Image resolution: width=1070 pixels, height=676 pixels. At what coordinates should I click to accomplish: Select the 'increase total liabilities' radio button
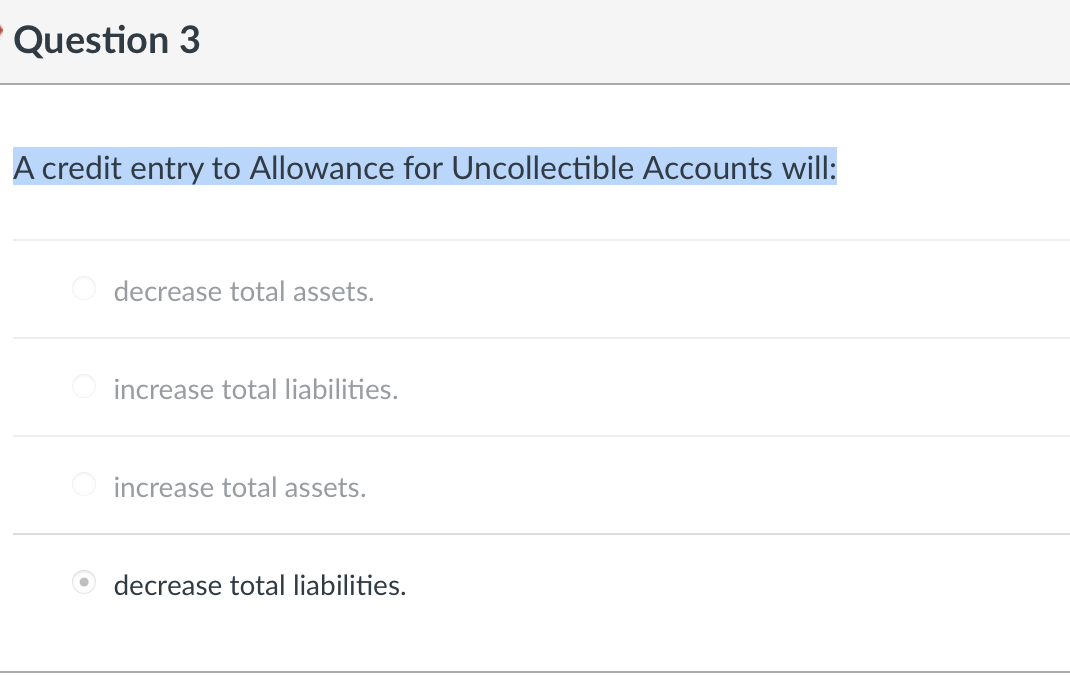(x=84, y=386)
